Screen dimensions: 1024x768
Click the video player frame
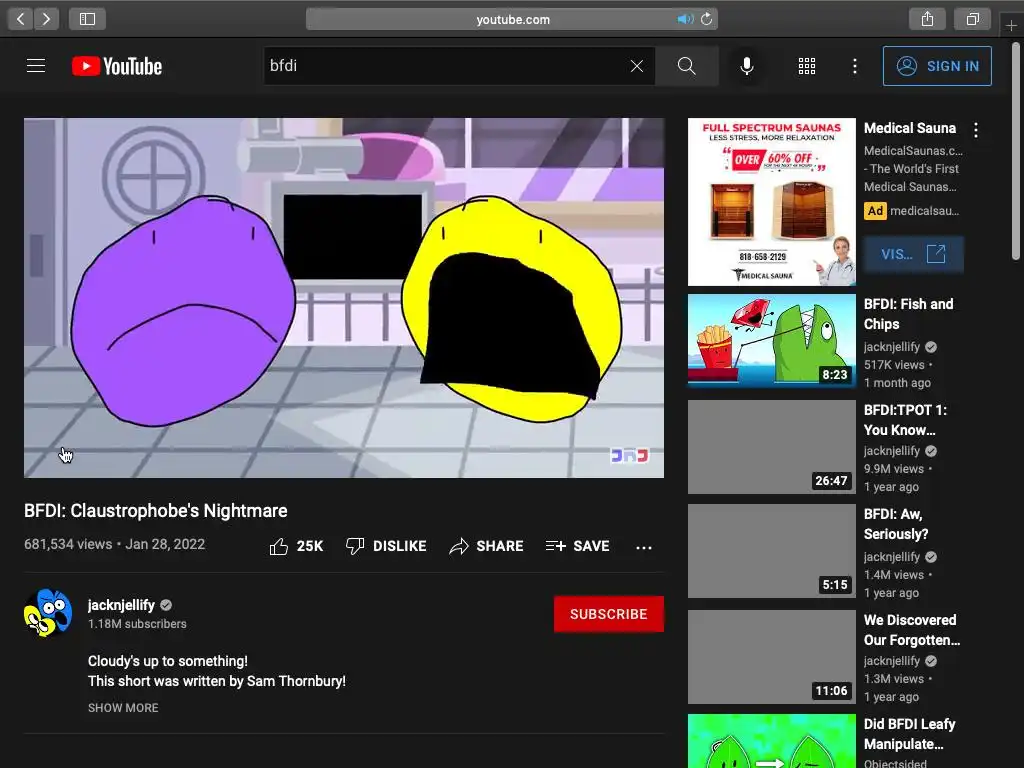[344, 298]
